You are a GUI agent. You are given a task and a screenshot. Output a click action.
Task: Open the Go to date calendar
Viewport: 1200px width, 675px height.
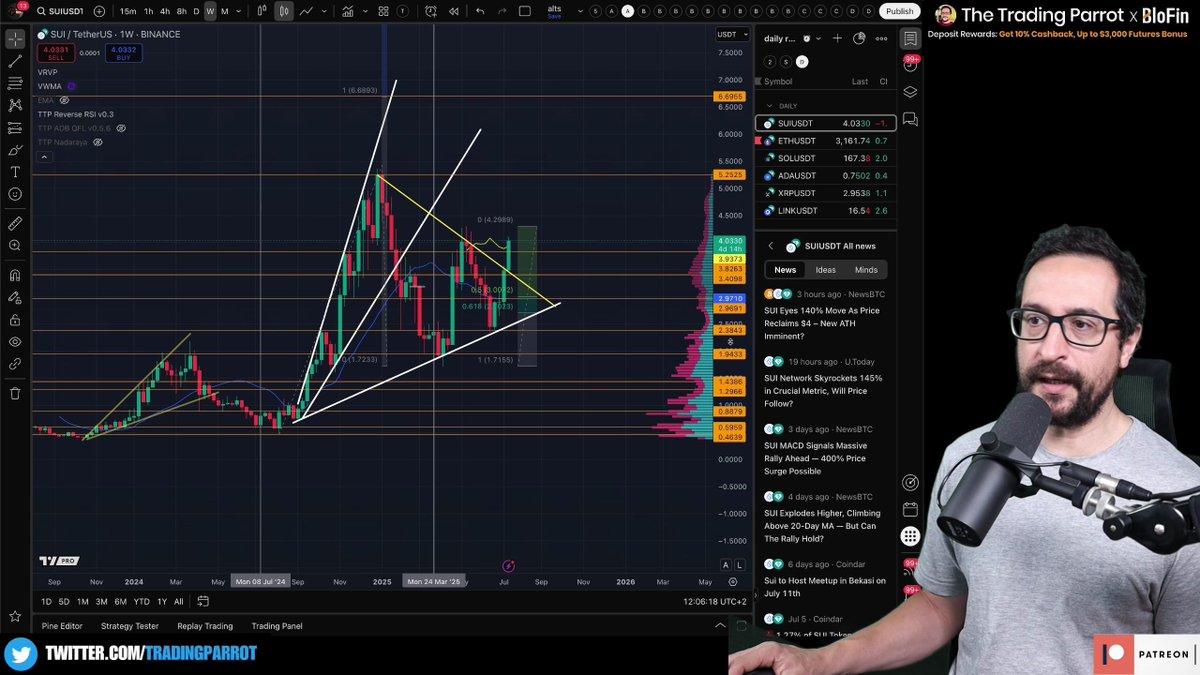203,601
